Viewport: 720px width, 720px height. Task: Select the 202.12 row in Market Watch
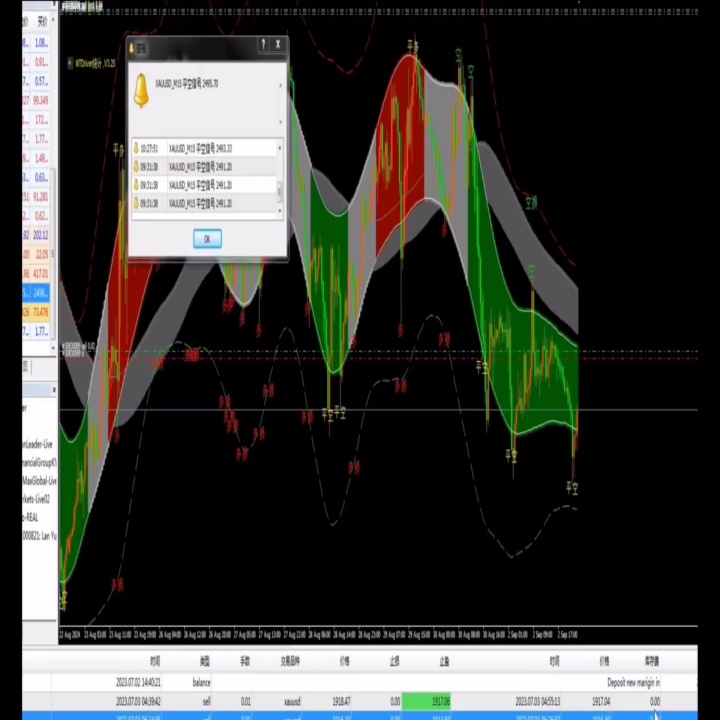click(36, 235)
